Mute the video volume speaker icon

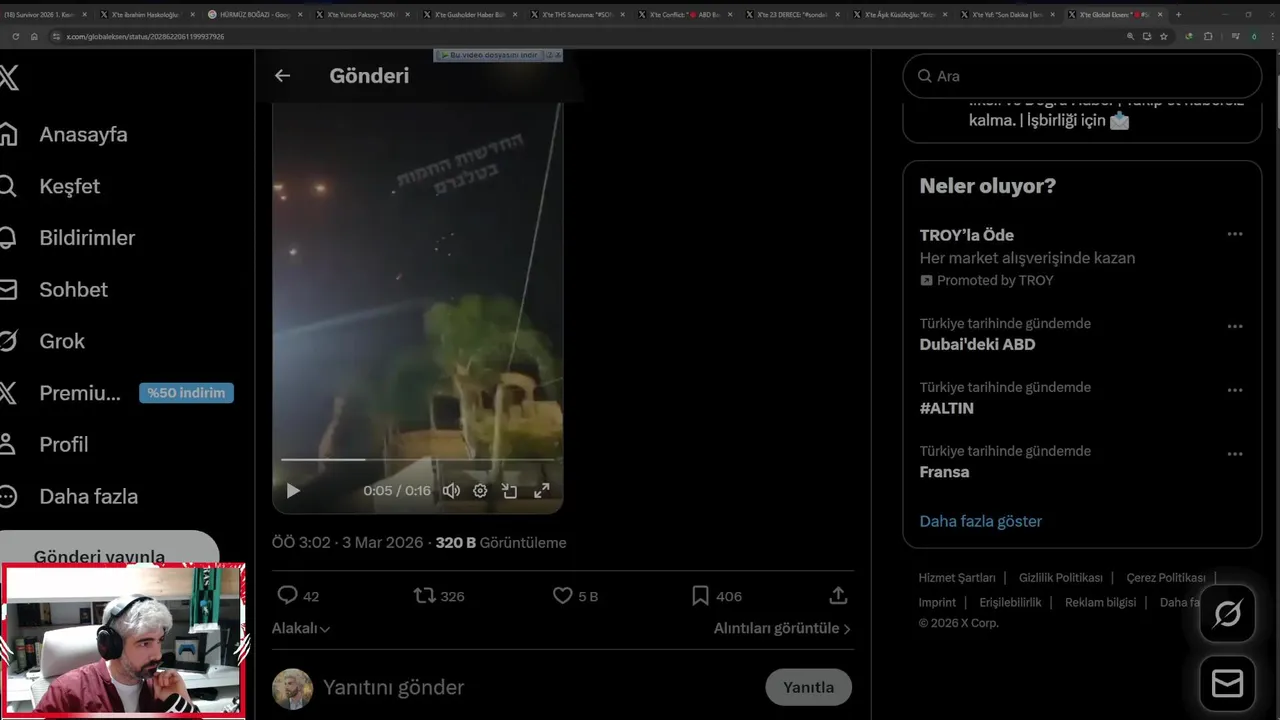451,491
